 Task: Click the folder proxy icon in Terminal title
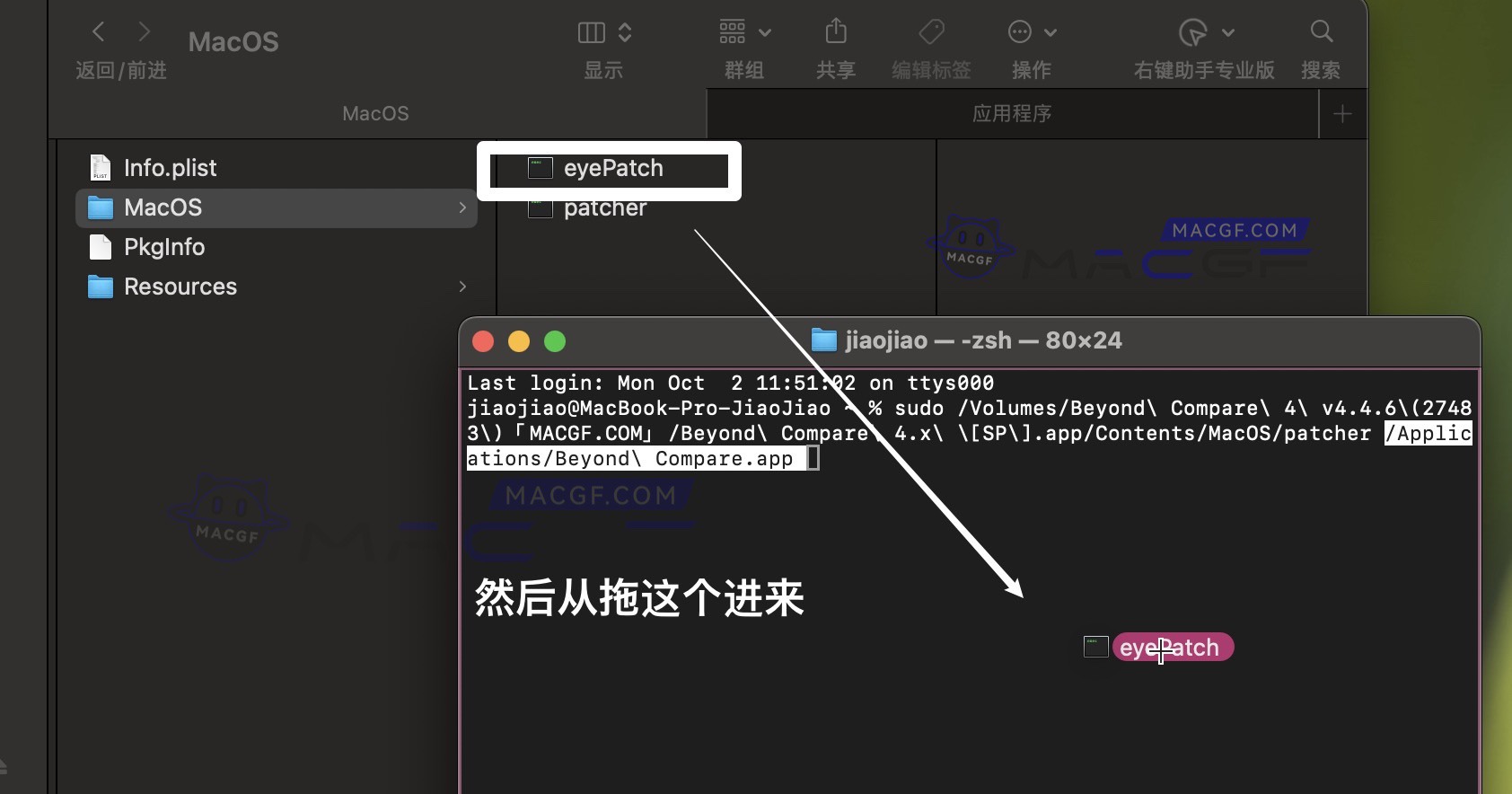tap(823, 340)
